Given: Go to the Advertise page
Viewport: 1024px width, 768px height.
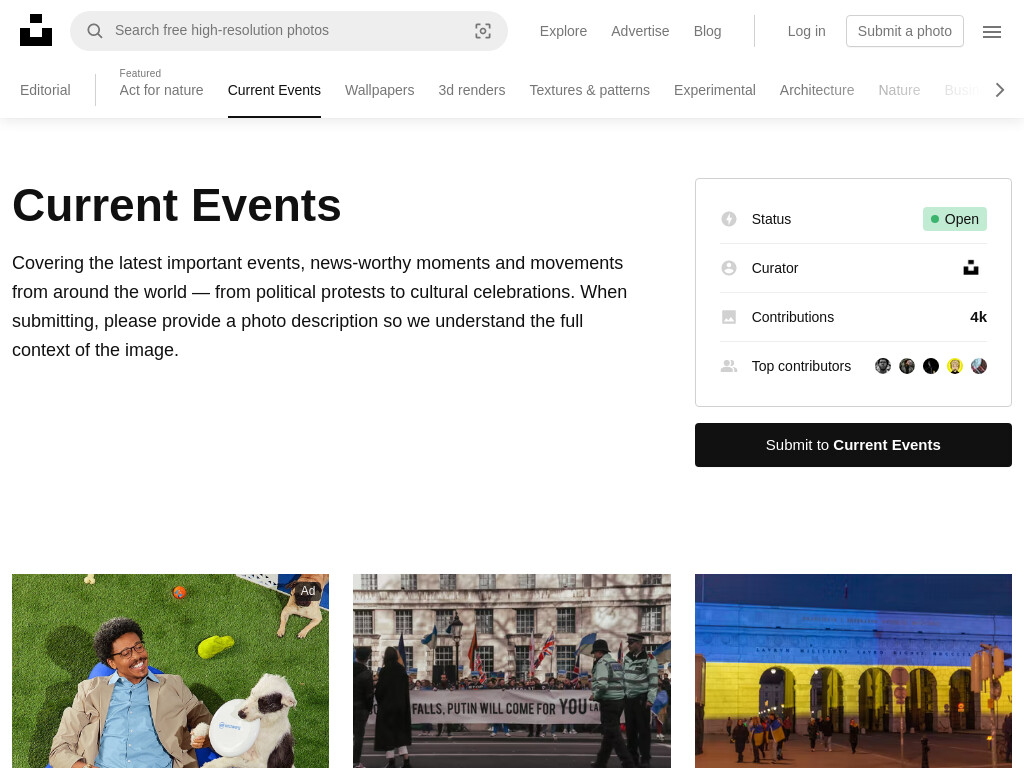Looking at the screenshot, I should click(640, 31).
